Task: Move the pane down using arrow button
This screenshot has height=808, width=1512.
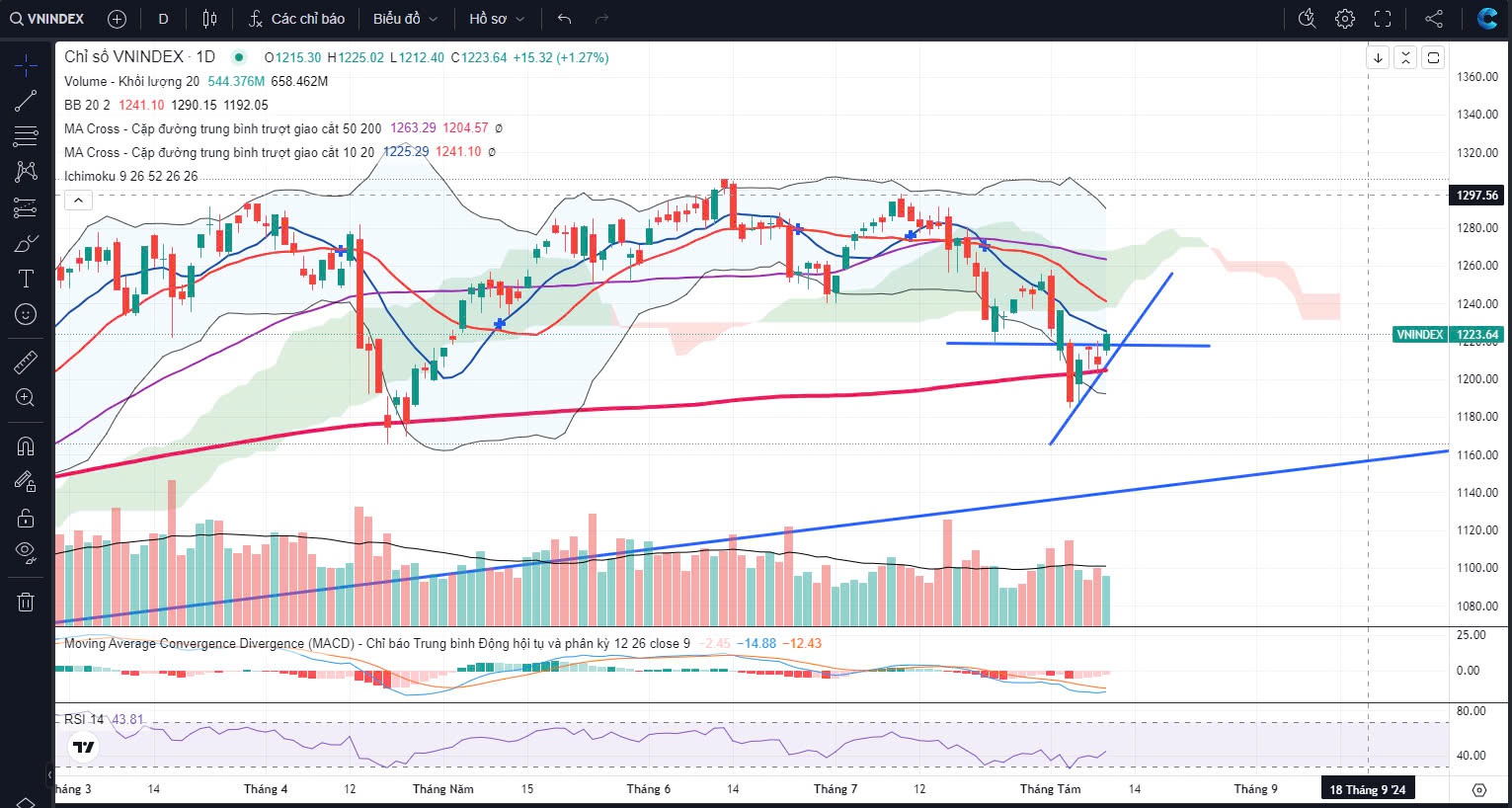Action: (1378, 57)
